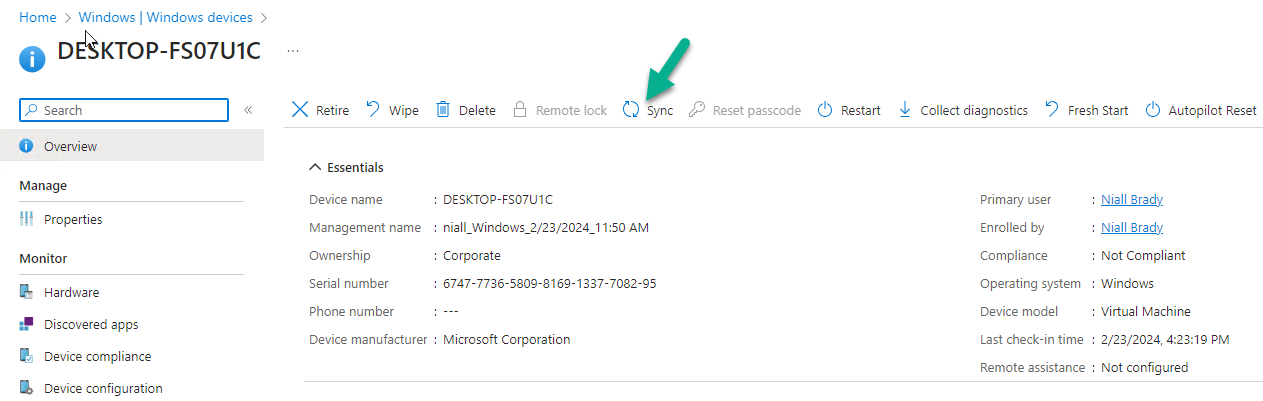Click the Primary user Niall Brady link
This screenshot has height=401, width=1263.
tap(1132, 199)
